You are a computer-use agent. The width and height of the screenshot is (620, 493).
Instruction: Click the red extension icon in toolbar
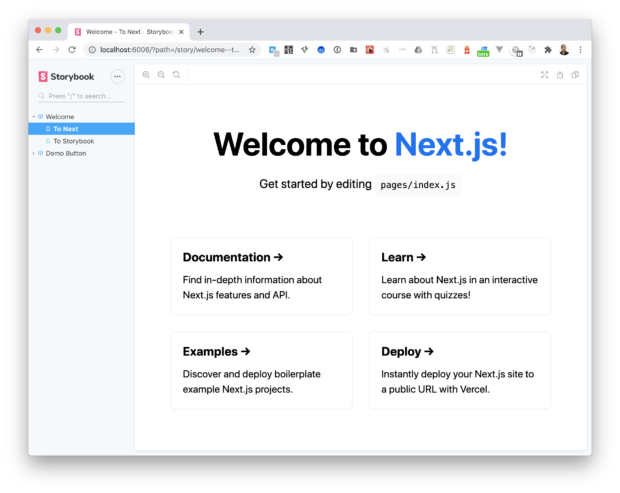[x=370, y=50]
